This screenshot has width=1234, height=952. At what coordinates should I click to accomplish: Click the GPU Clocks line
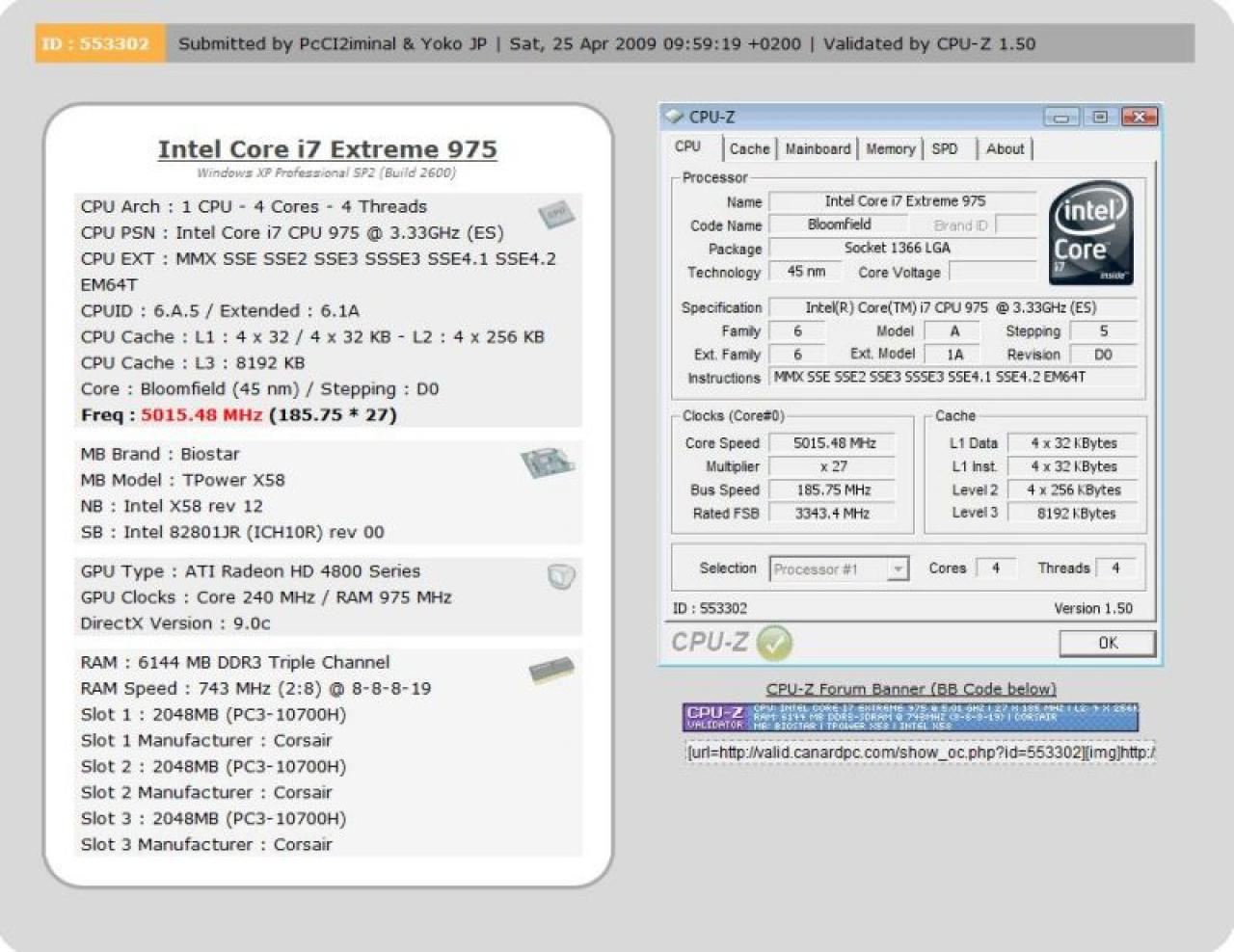266,597
